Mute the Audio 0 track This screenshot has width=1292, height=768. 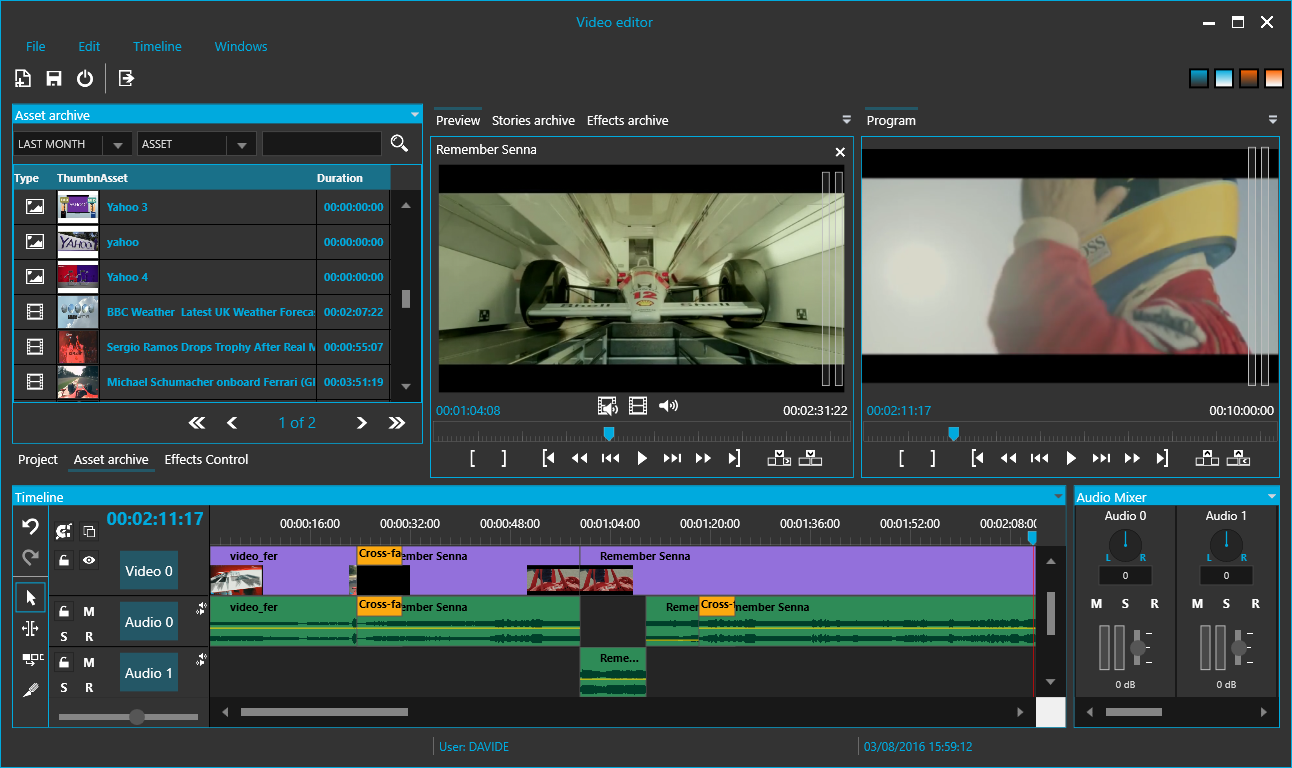coord(89,611)
